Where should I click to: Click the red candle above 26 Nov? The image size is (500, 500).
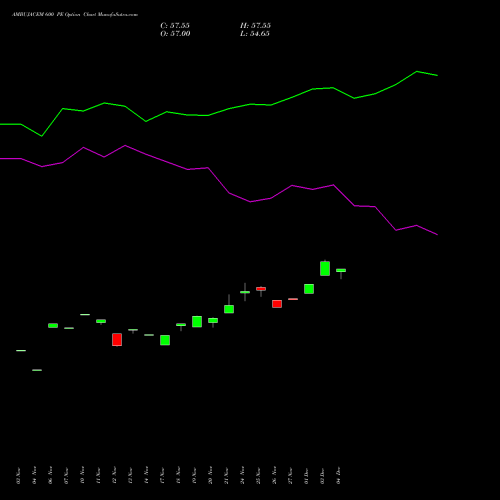tap(277, 304)
